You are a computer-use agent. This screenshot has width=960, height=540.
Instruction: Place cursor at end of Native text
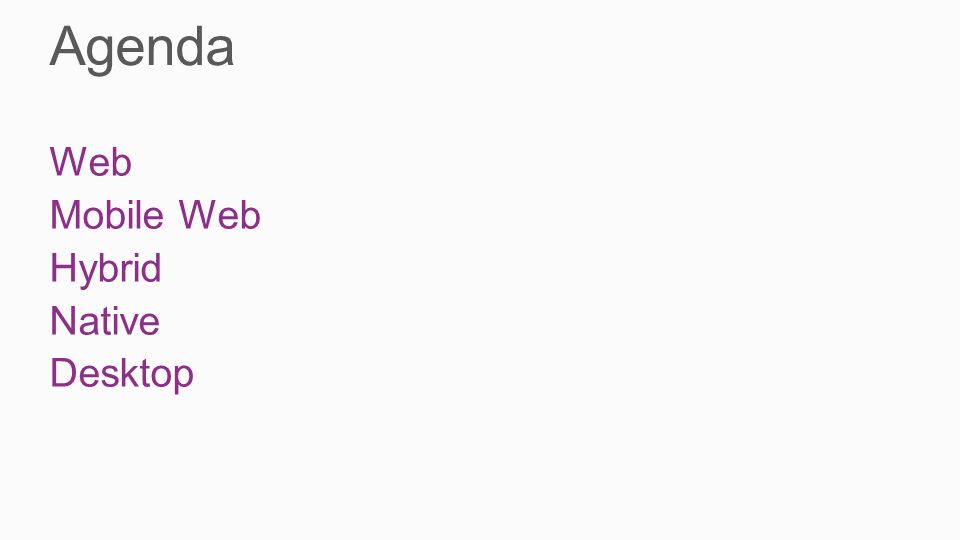(x=160, y=321)
